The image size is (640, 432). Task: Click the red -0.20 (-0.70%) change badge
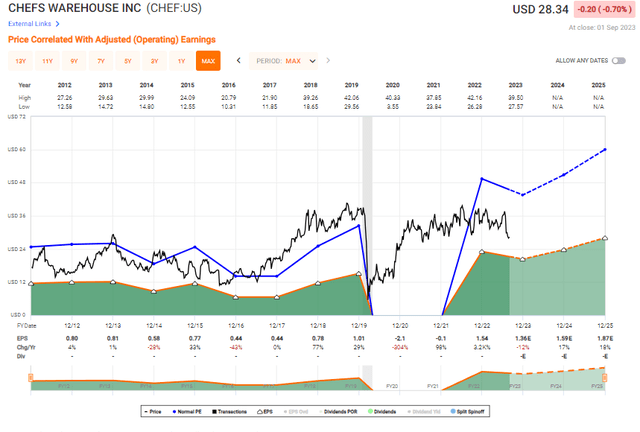pos(604,9)
